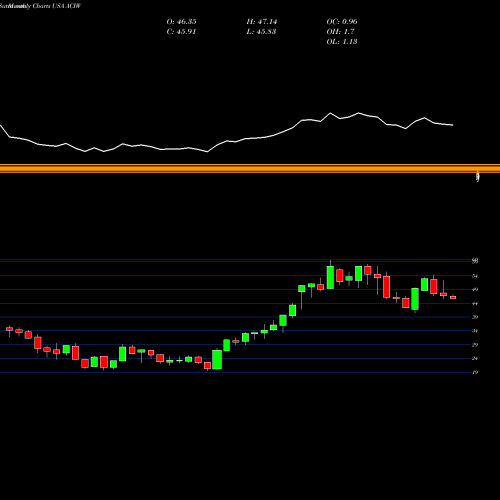
Task: Click the OL: 1.13 reading
Action: coord(342,42)
